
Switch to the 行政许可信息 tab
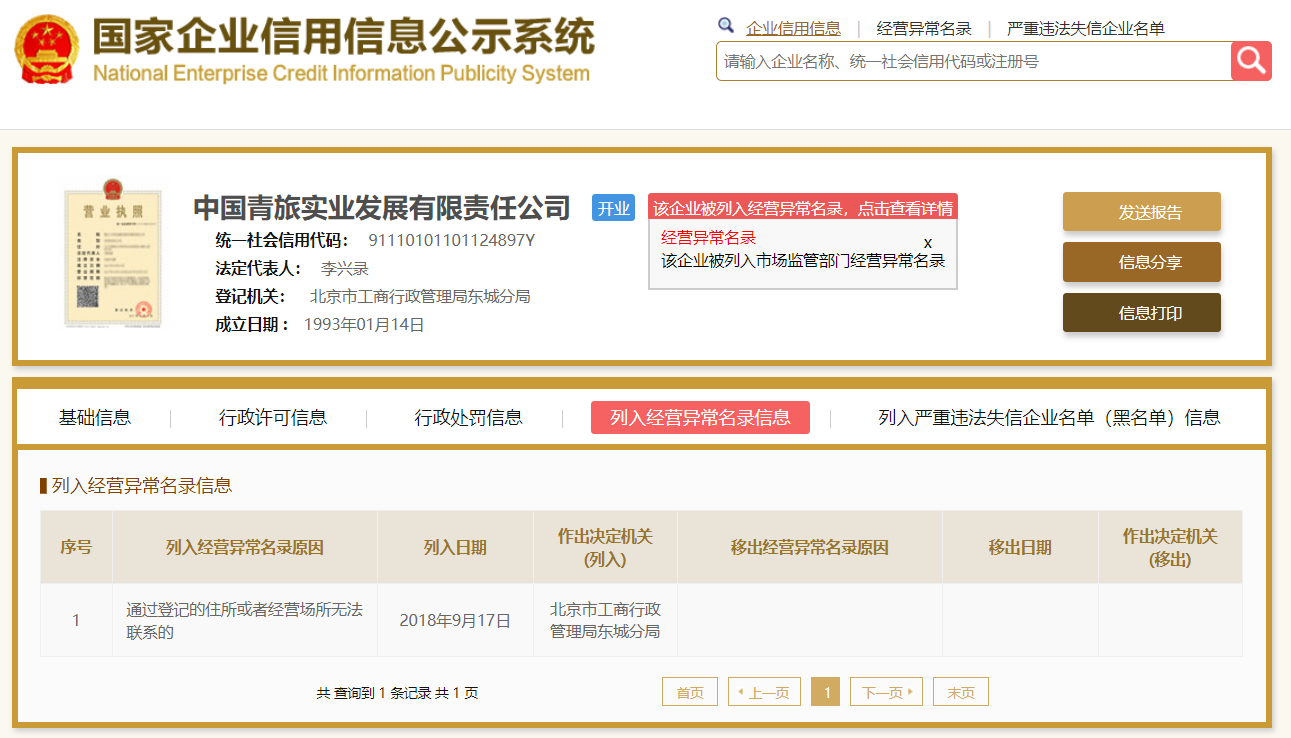pyautogui.click(x=273, y=418)
